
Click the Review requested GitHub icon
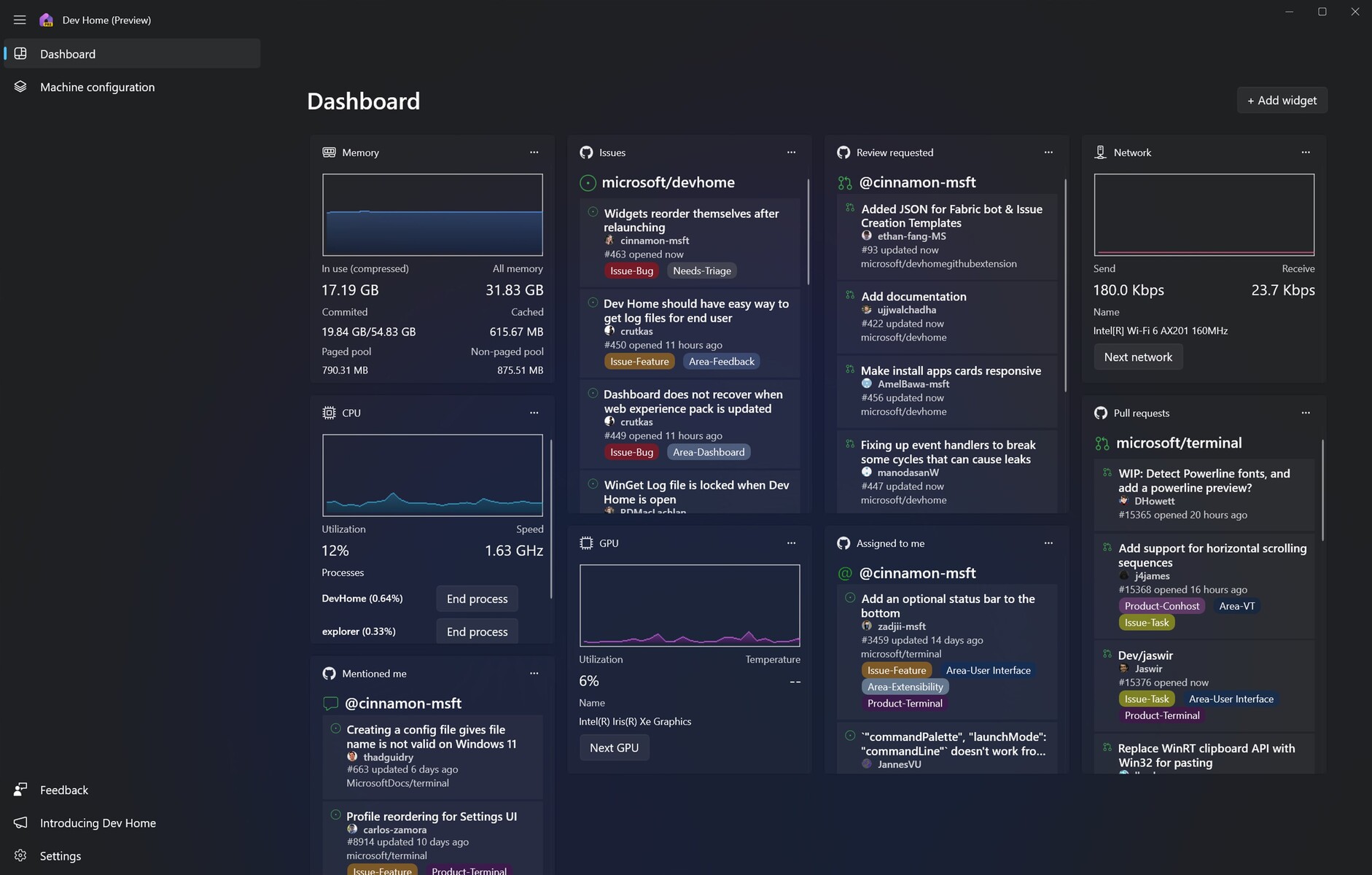tap(843, 152)
